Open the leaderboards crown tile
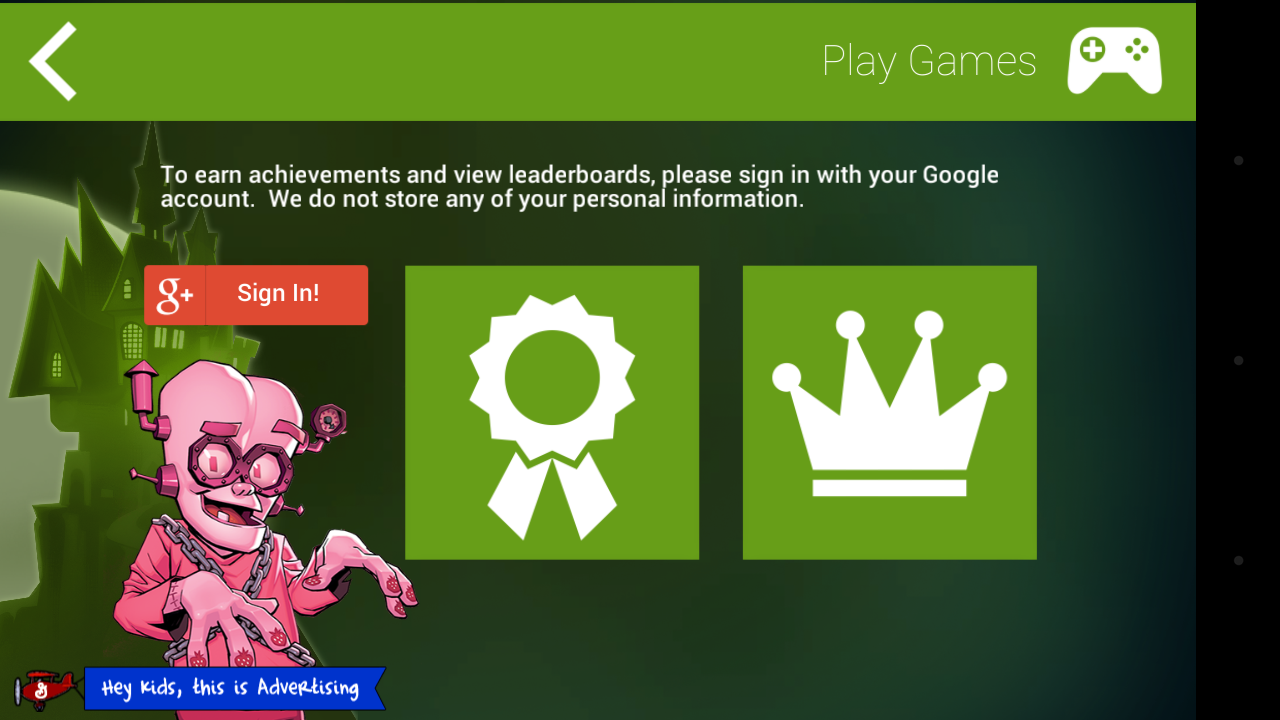Image resolution: width=1280 pixels, height=720 pixels. (890, 412)
